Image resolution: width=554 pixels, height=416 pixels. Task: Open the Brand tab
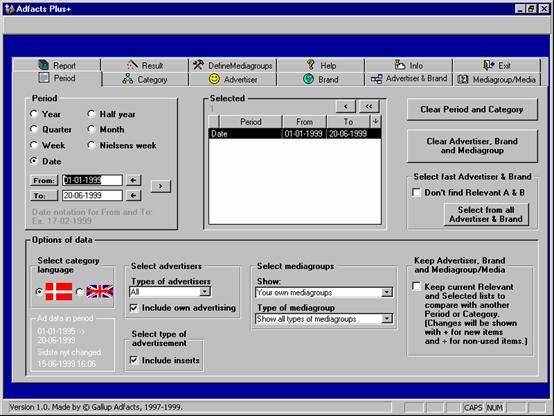click(x=320, y=79)
